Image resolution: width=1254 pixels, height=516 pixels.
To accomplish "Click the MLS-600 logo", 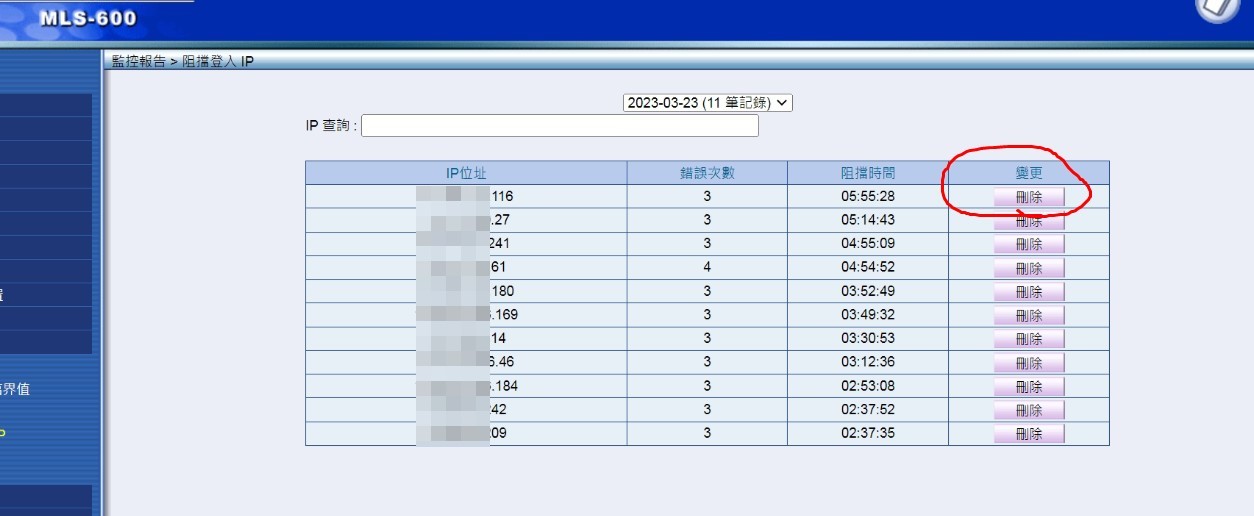I will 88,18.
